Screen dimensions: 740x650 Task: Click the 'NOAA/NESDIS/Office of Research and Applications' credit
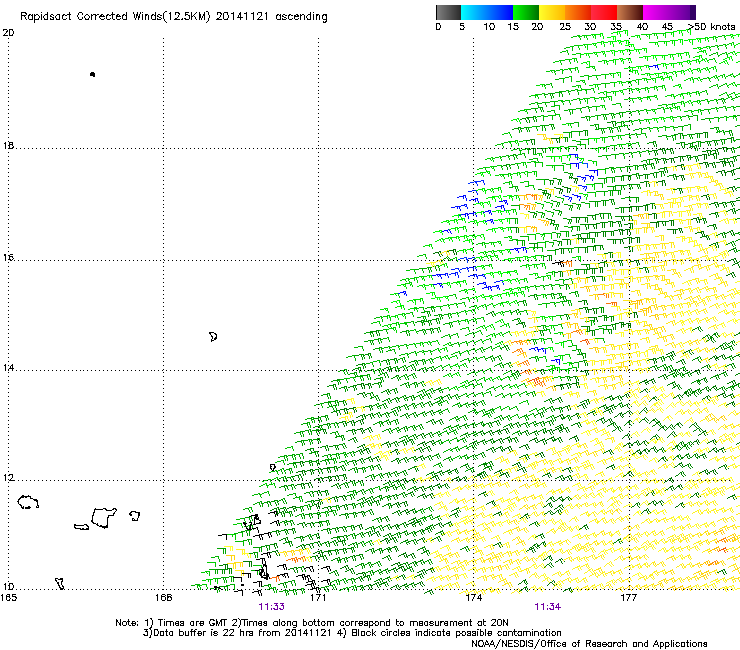589,644
